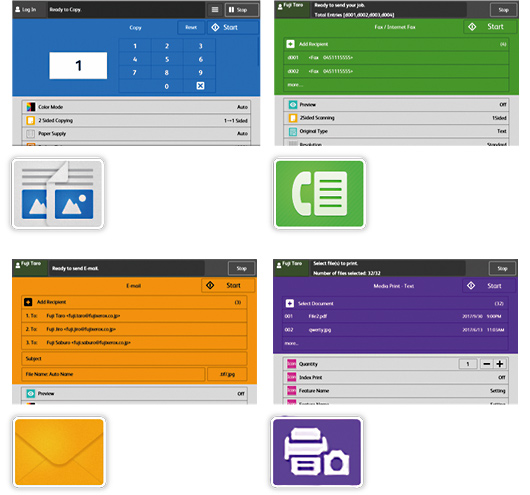Toggle fax Preview setting
The image size is (530, 495).
396,104
